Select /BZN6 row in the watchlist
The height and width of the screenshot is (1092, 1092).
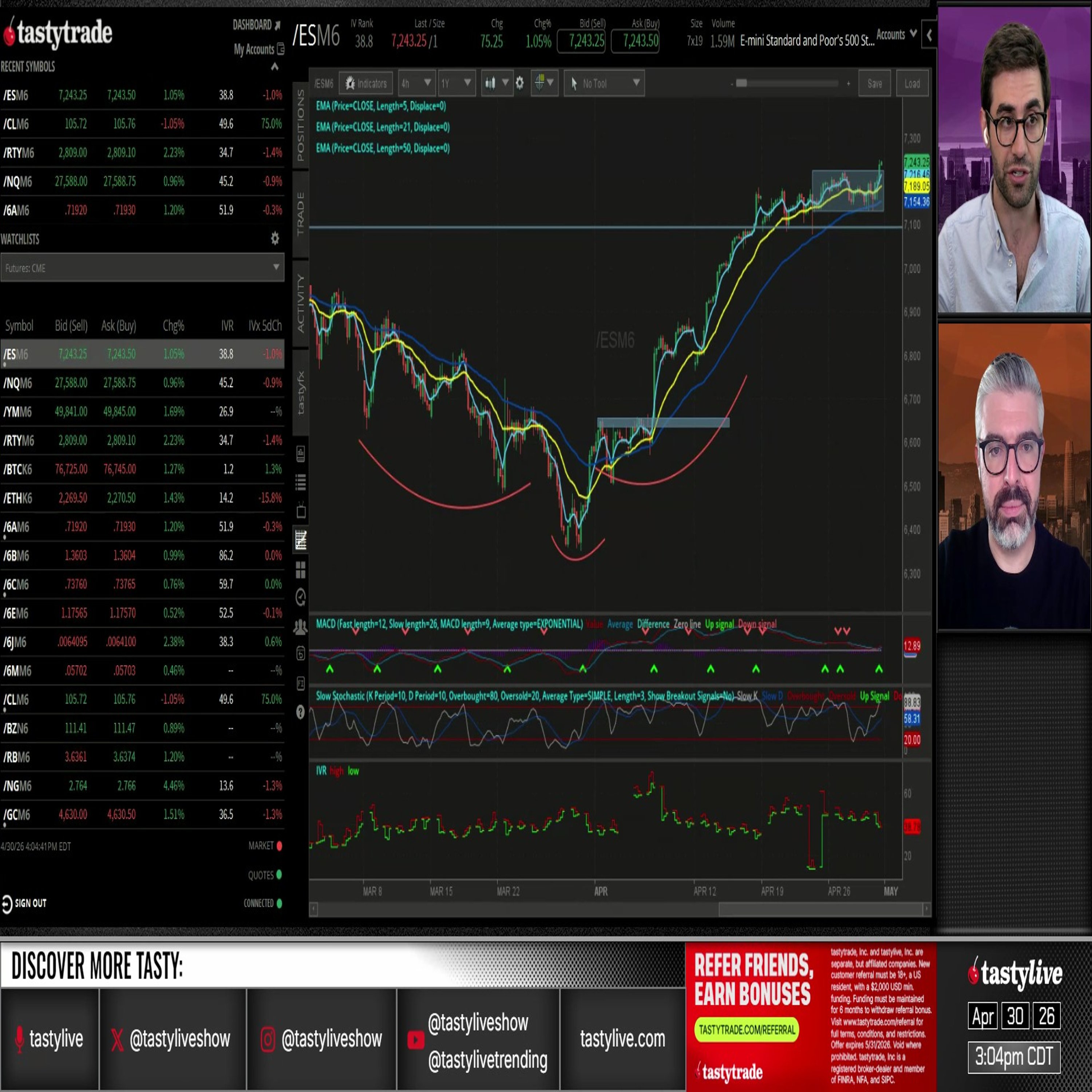(142, 729)
